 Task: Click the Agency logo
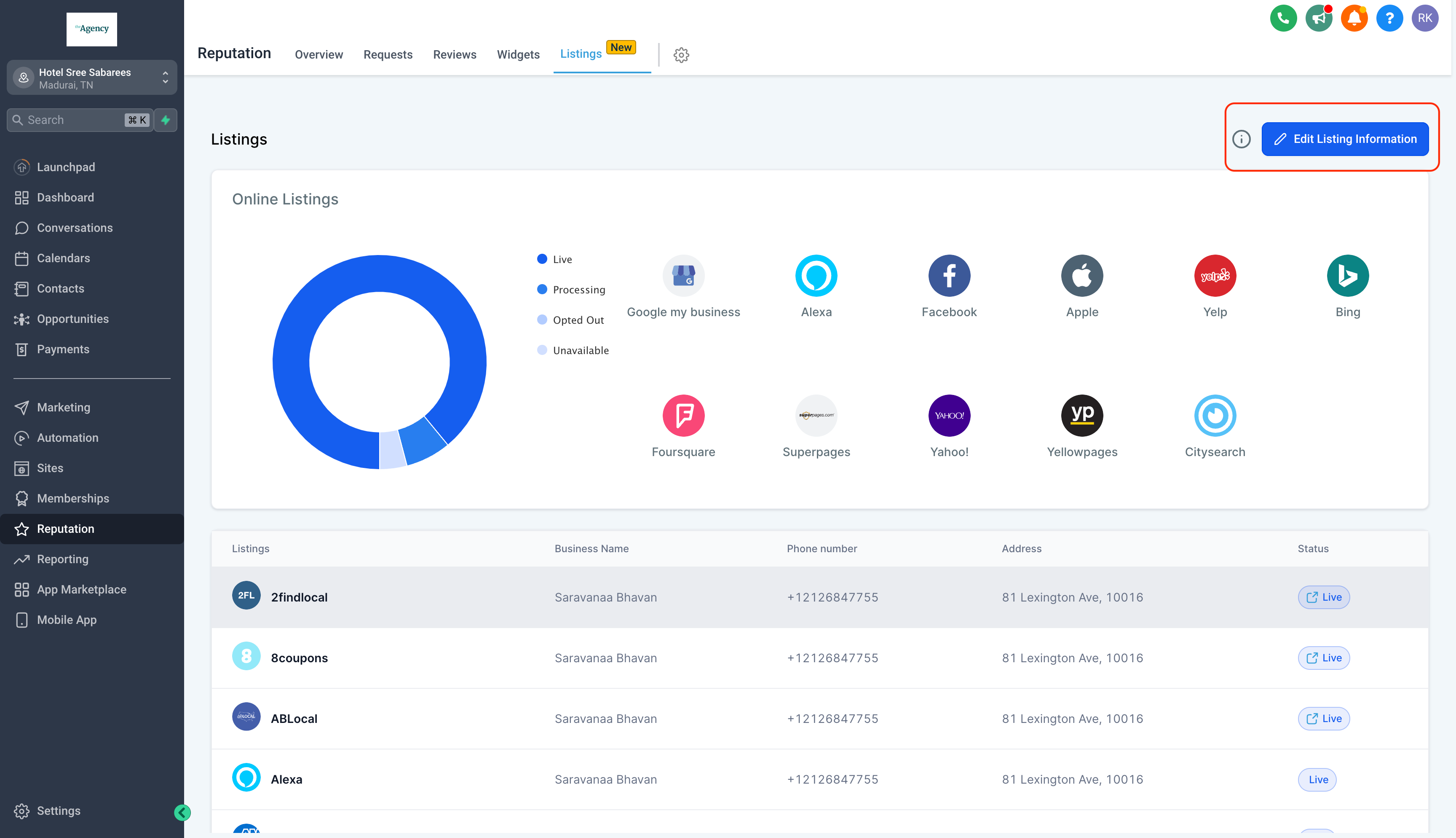[x=91, y=30]
